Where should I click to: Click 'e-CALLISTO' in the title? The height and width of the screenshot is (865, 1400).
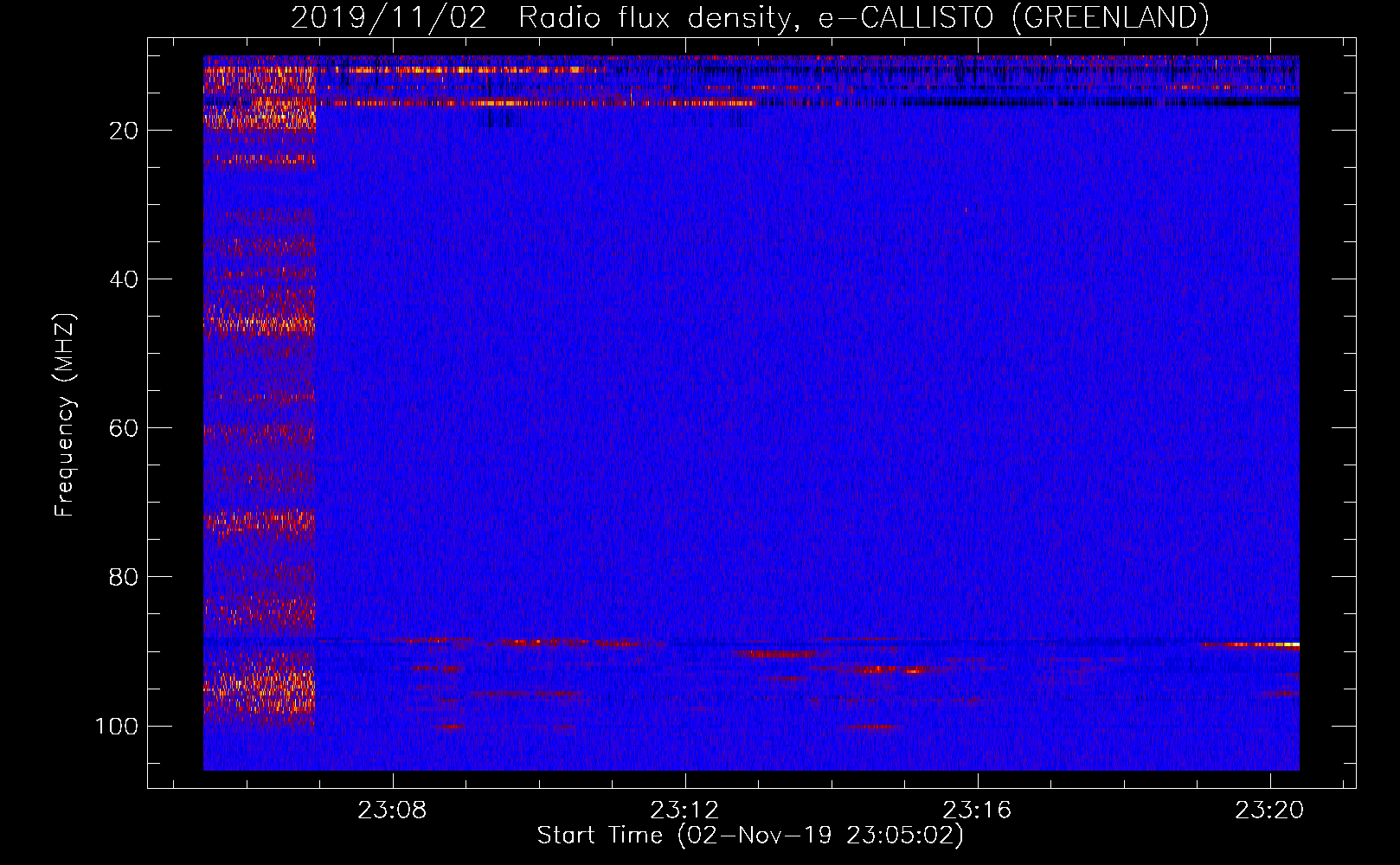[906, 18]
